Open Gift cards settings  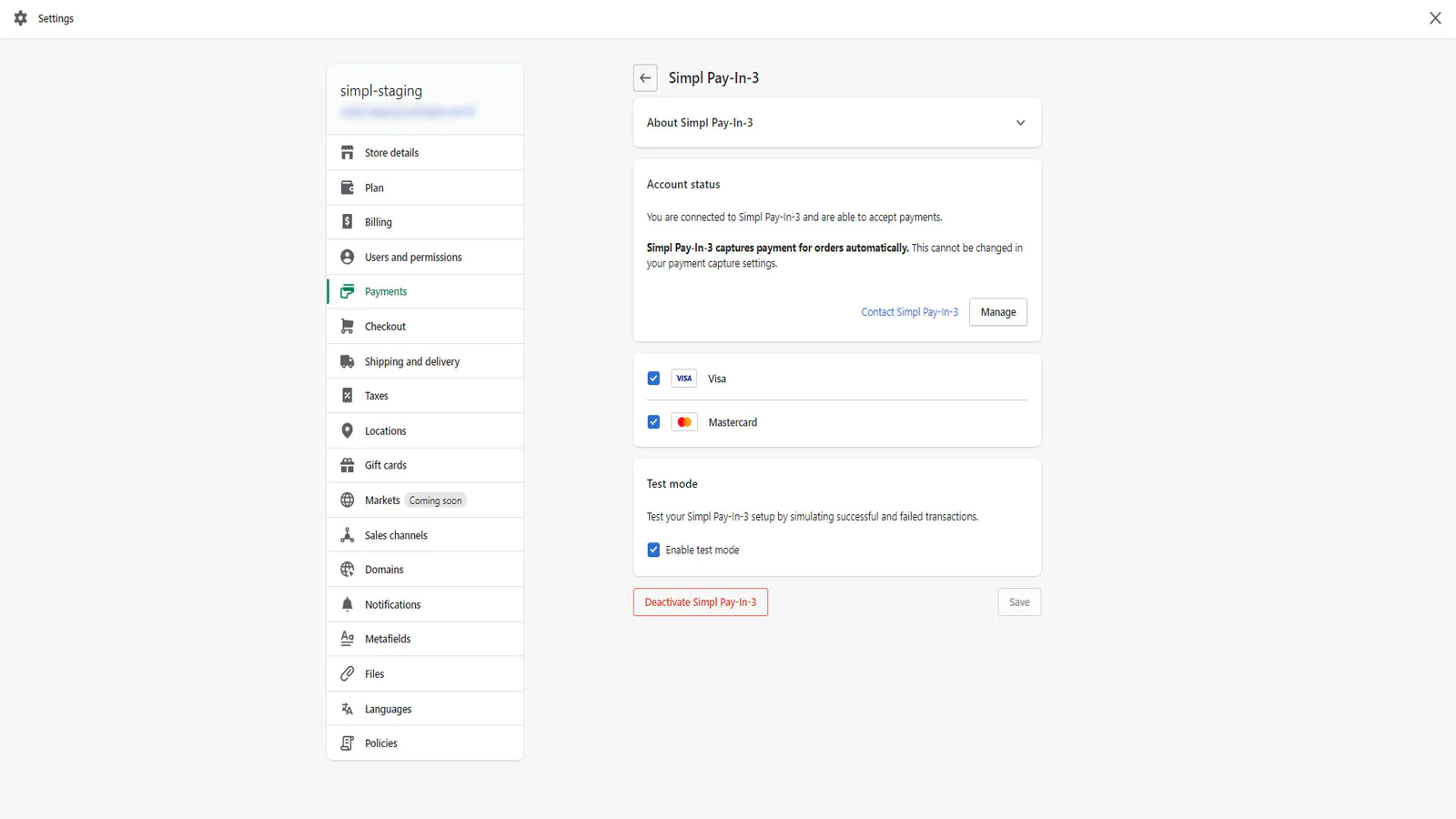(x=425, y=465)
